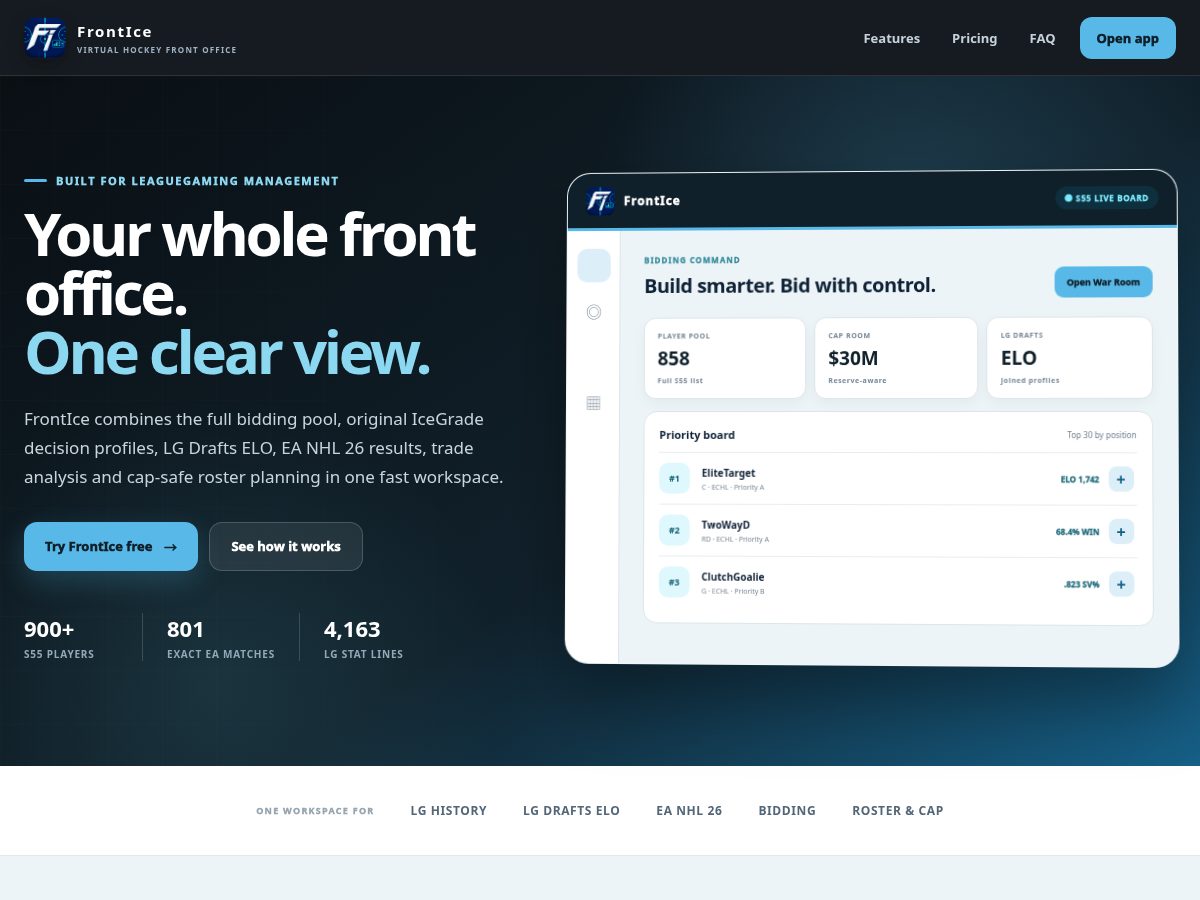Click Open War Room button
The height and width of the screenshot is (900, 1200).
tap(1103, 282)
